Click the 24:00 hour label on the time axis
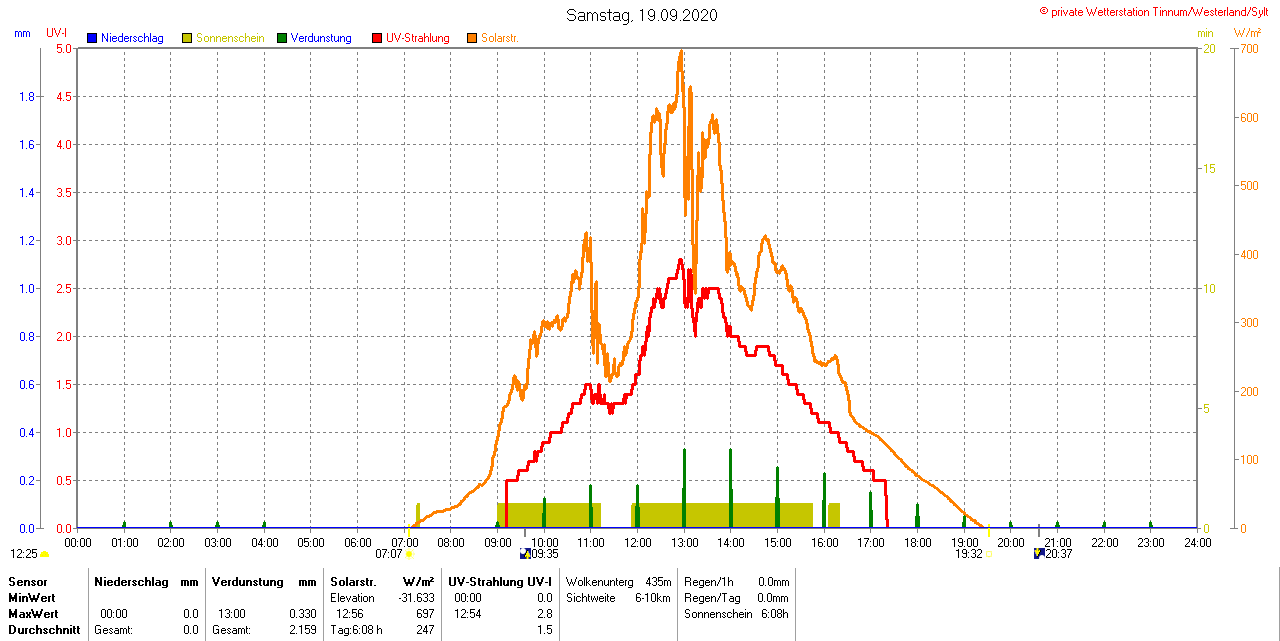The width and height of the screenshot is (1280, 641). (1197, 542)
